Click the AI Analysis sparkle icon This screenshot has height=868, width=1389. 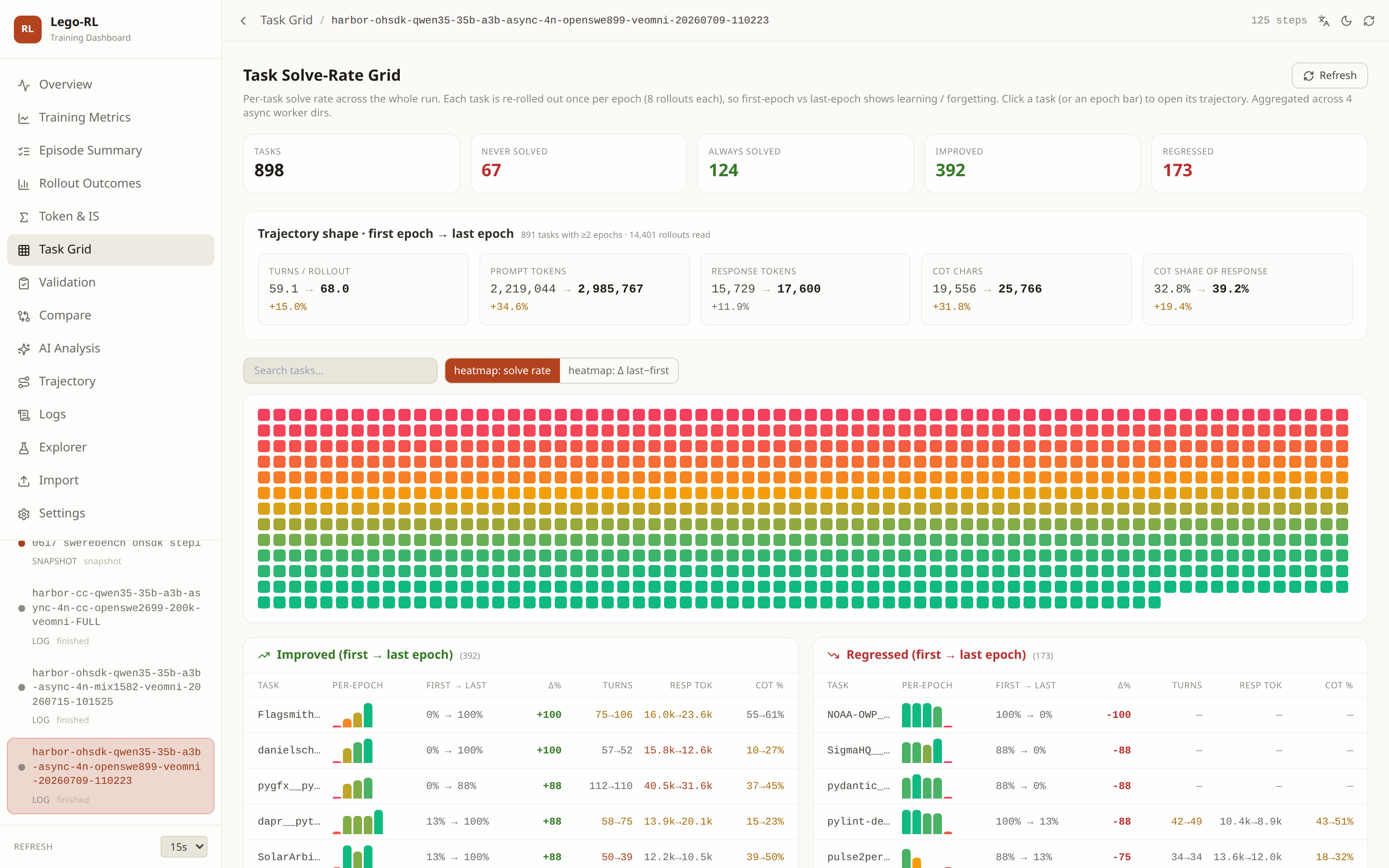pyautogui.click(x=23, y=349)
